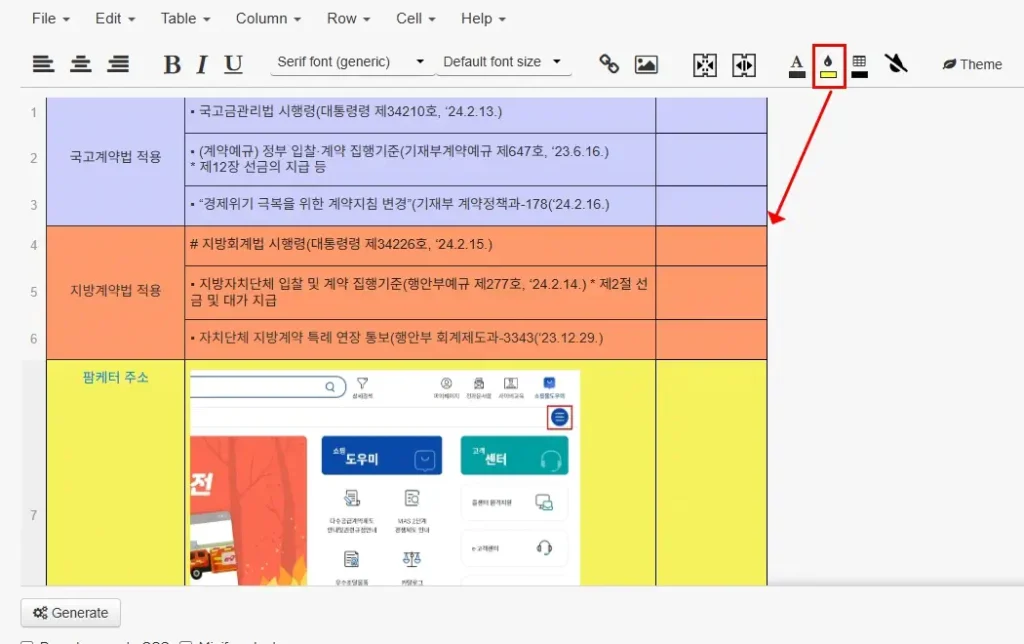Open the Theme selector
Viewport: 1024px width, 644px height.
(971, 64)
